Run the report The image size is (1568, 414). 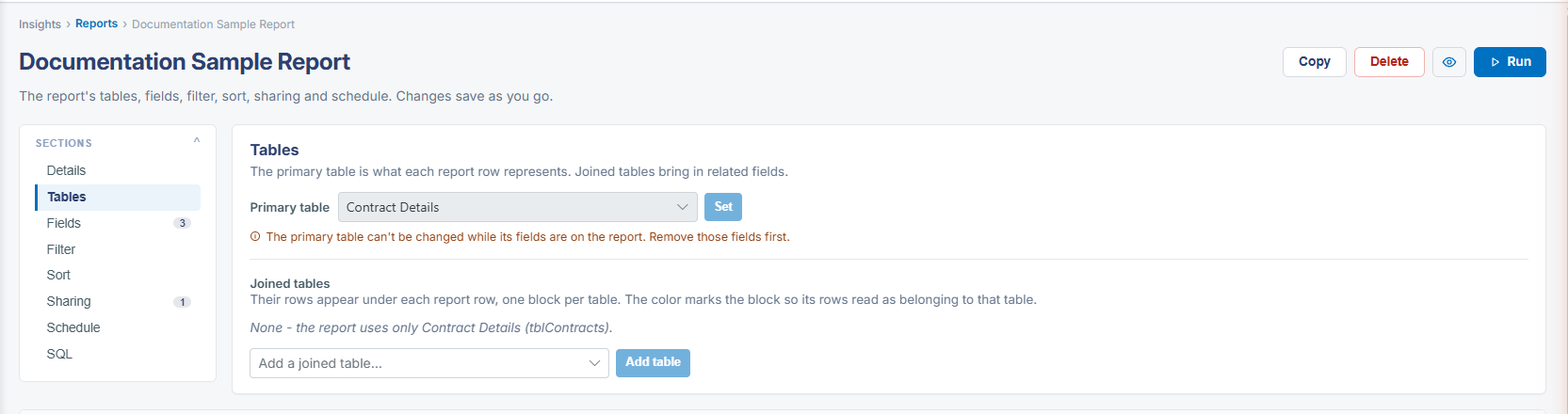tap(1510, 62)
